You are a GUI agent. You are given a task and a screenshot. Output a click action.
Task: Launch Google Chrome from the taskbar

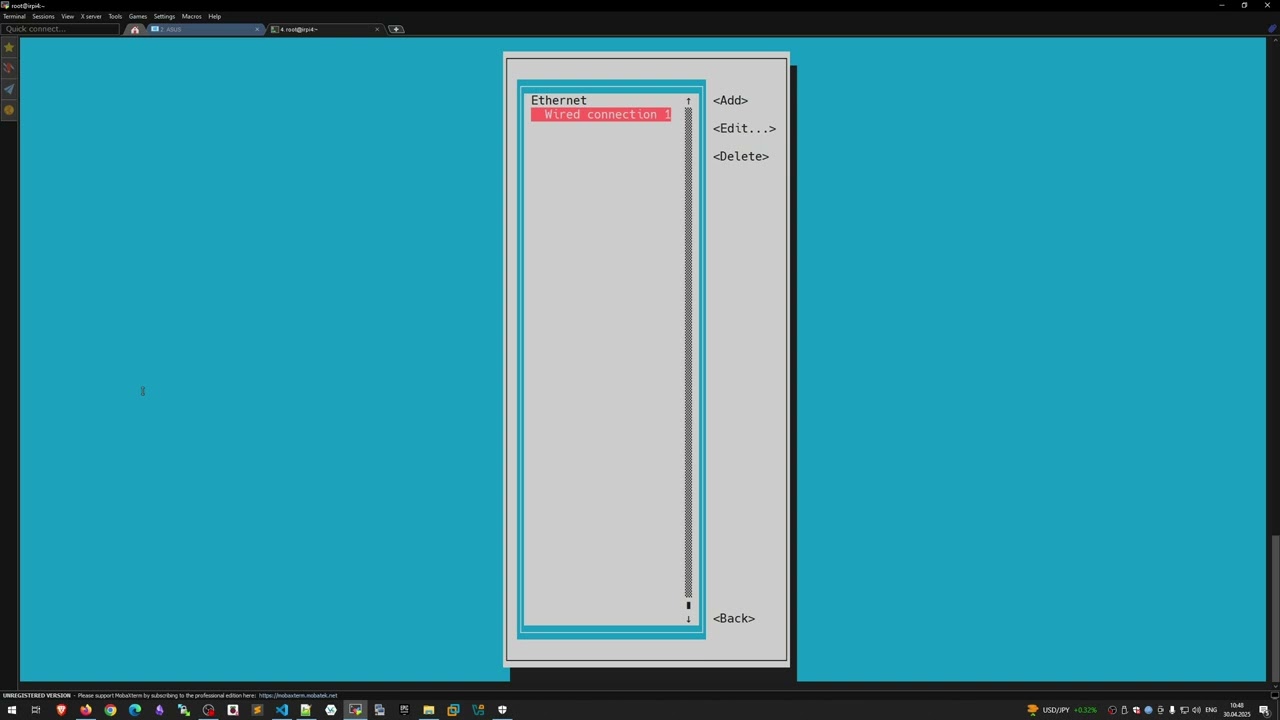[110, 710]
